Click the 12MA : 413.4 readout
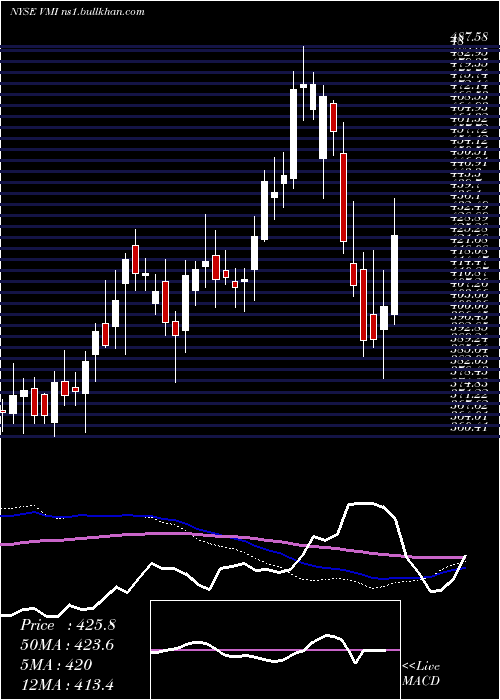The width and height of the screenshot is (500, 700). click(x=68, y=685)
